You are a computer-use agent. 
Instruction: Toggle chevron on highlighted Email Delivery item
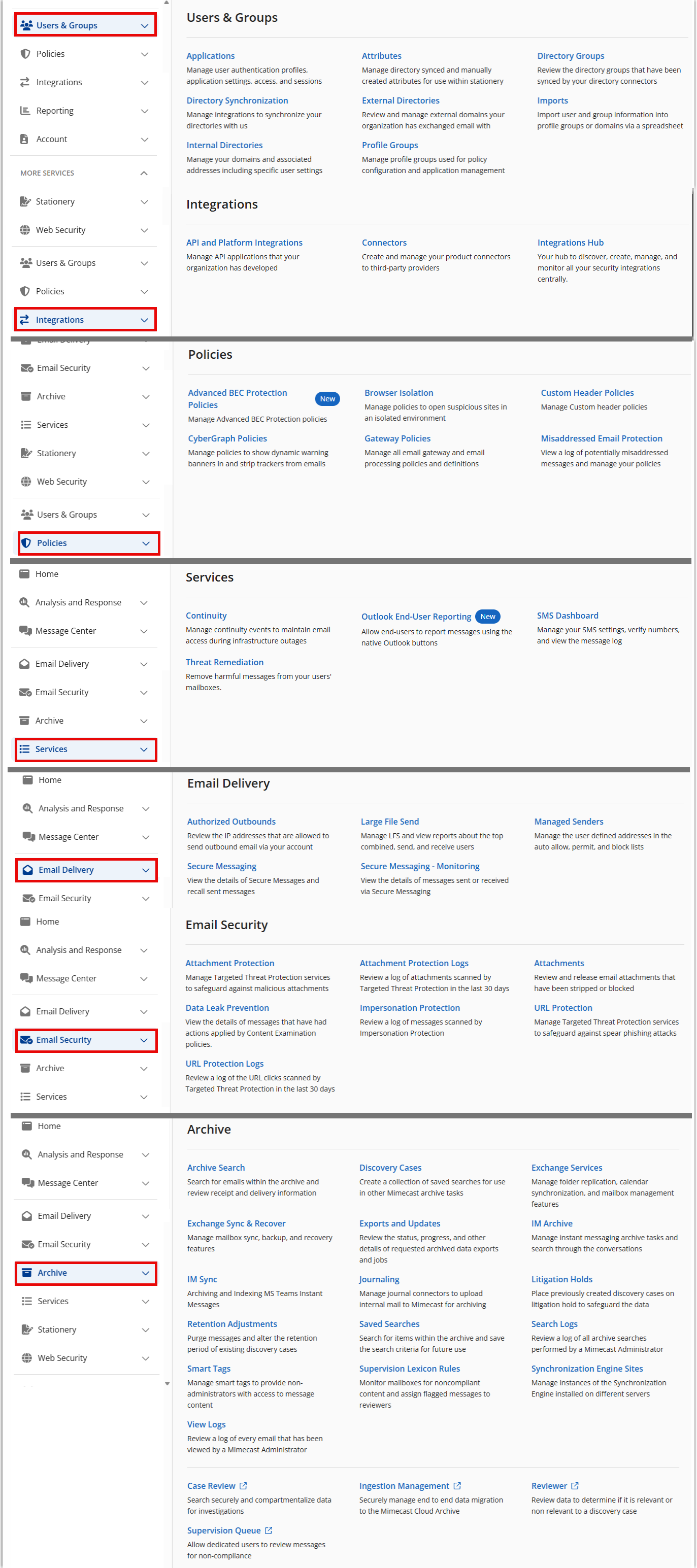[146, 870]
